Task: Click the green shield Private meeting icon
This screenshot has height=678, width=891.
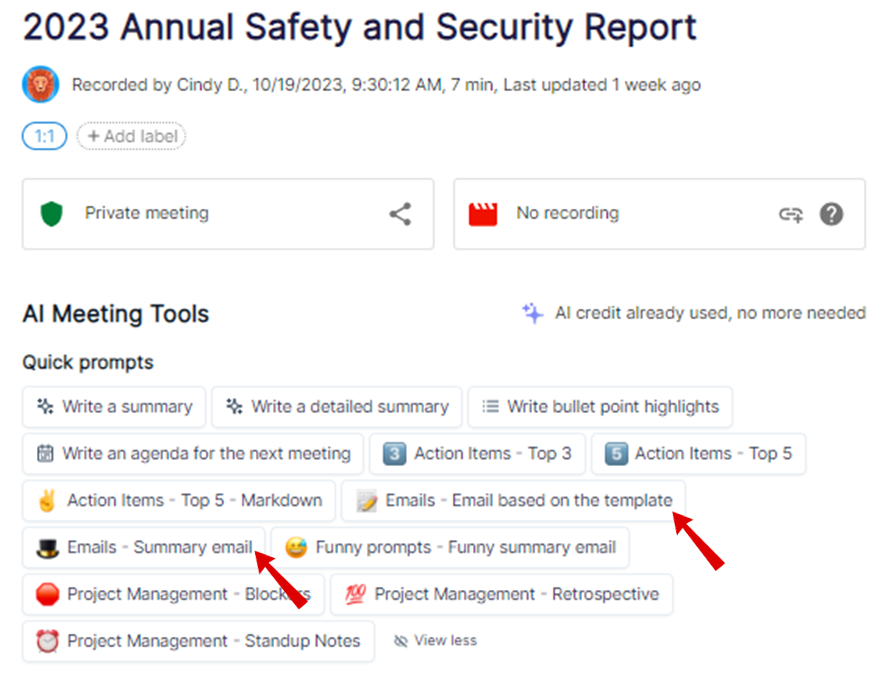Action: coord(52,214)
